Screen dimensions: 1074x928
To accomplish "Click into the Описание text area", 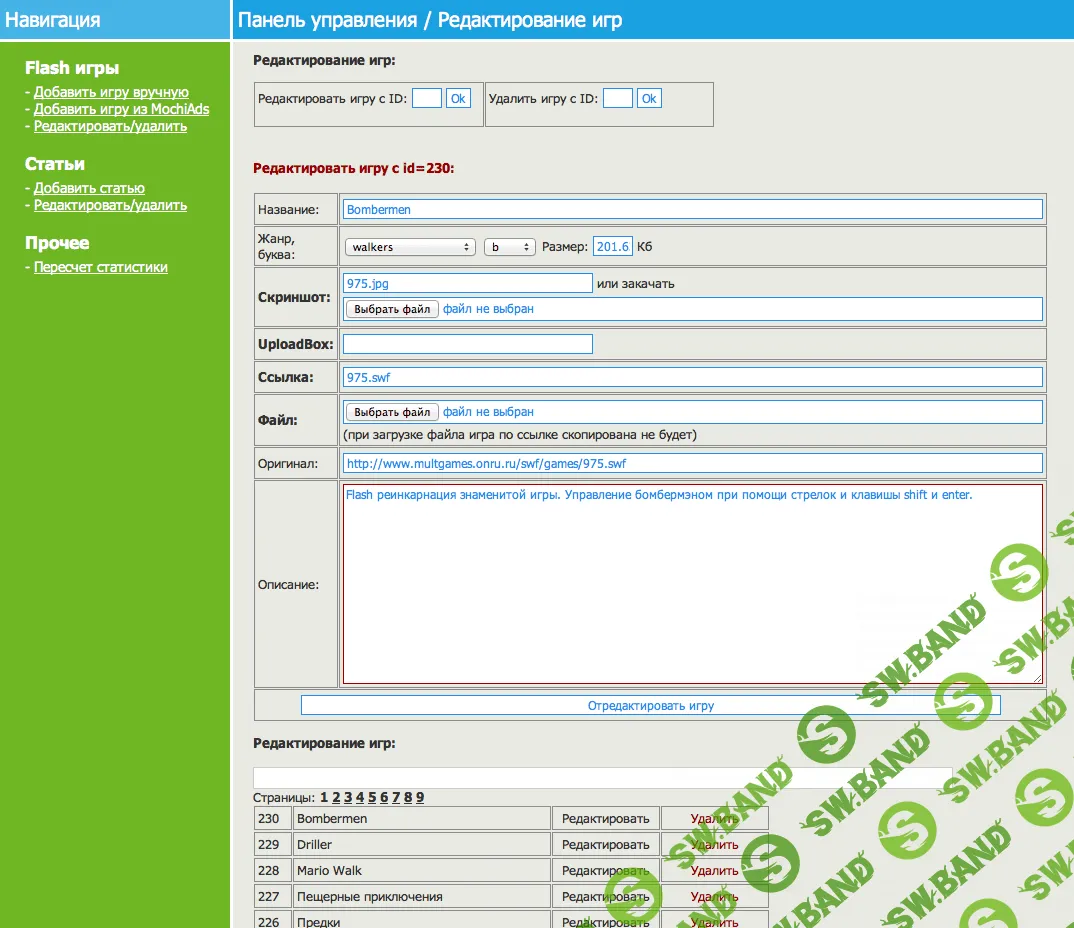I will [692, 583].
